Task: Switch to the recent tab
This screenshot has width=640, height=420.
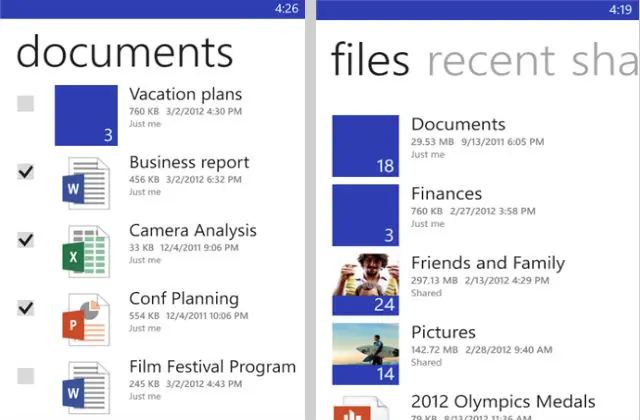Action: [492, 60]
